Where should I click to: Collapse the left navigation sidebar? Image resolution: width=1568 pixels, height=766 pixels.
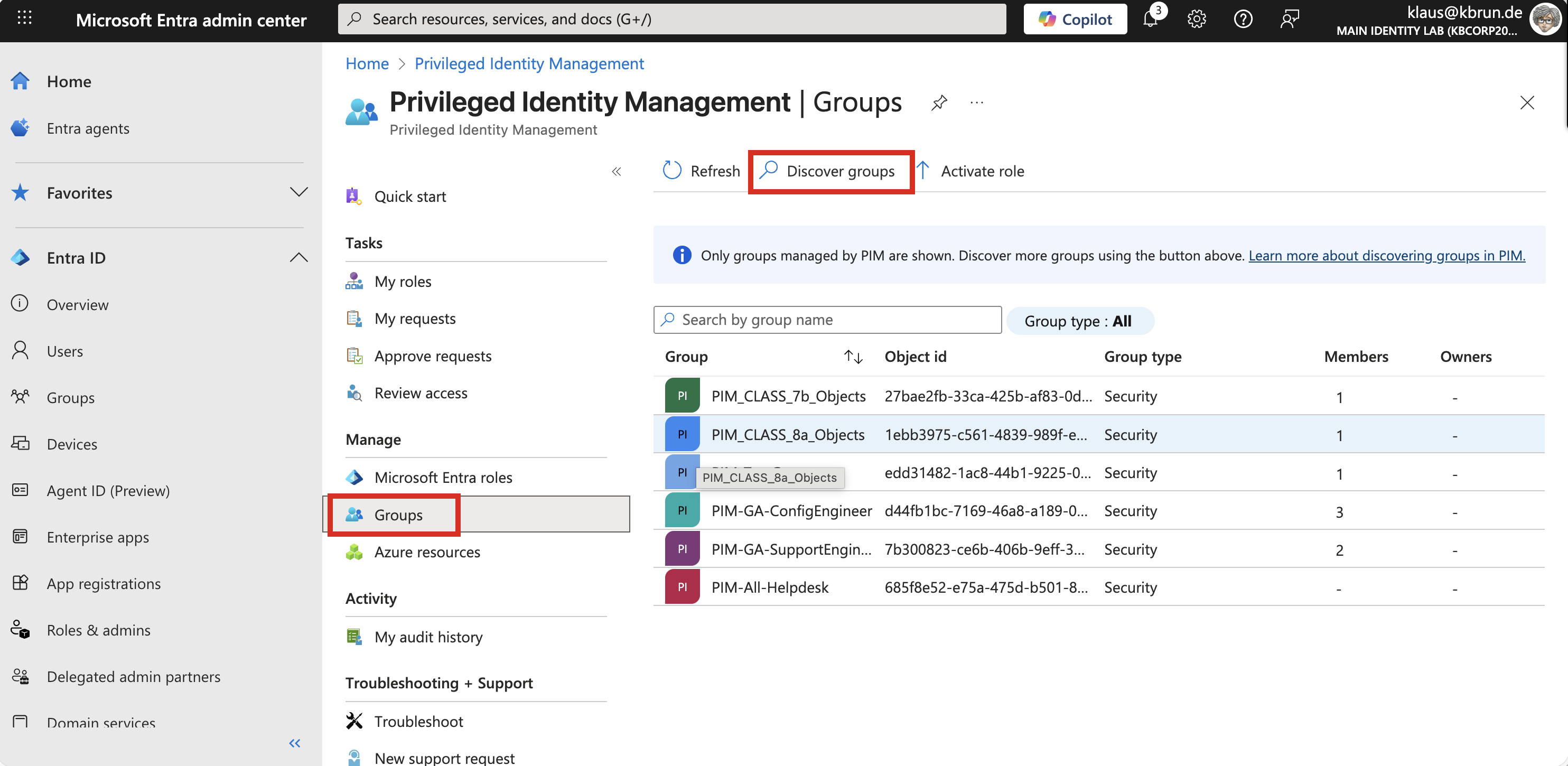(295, 743)
